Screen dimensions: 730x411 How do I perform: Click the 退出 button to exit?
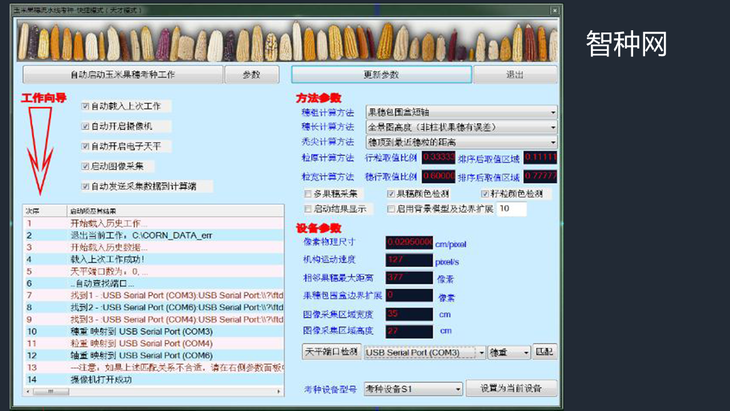(515, 75)
